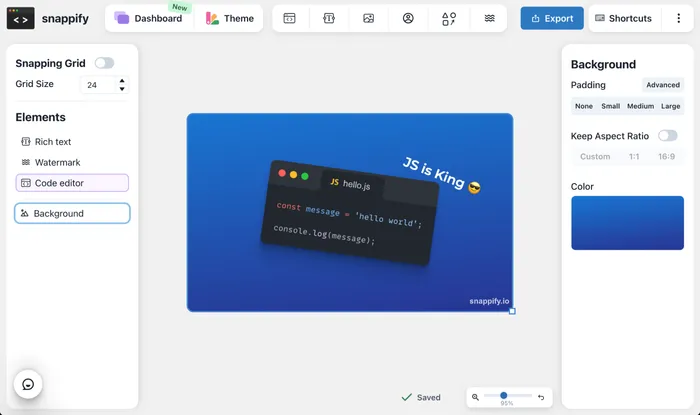
Task: Set padding to Medium
Action: click(x=640, y=106)
